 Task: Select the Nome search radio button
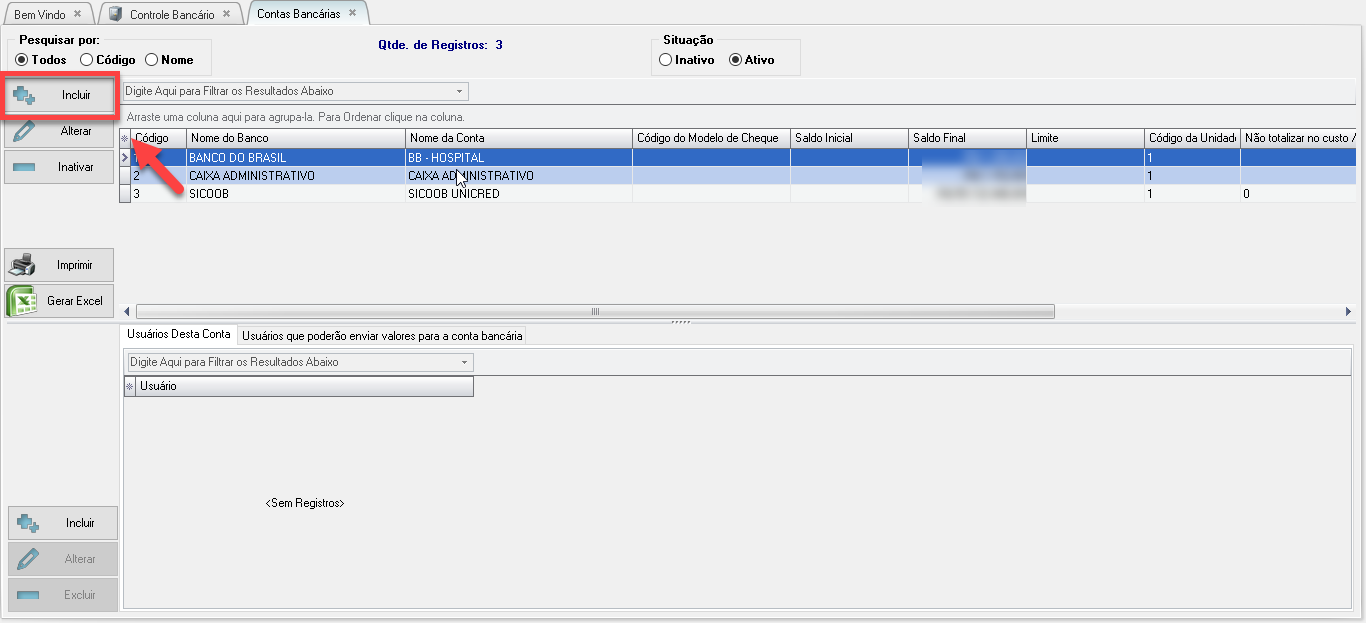[152, 60]
